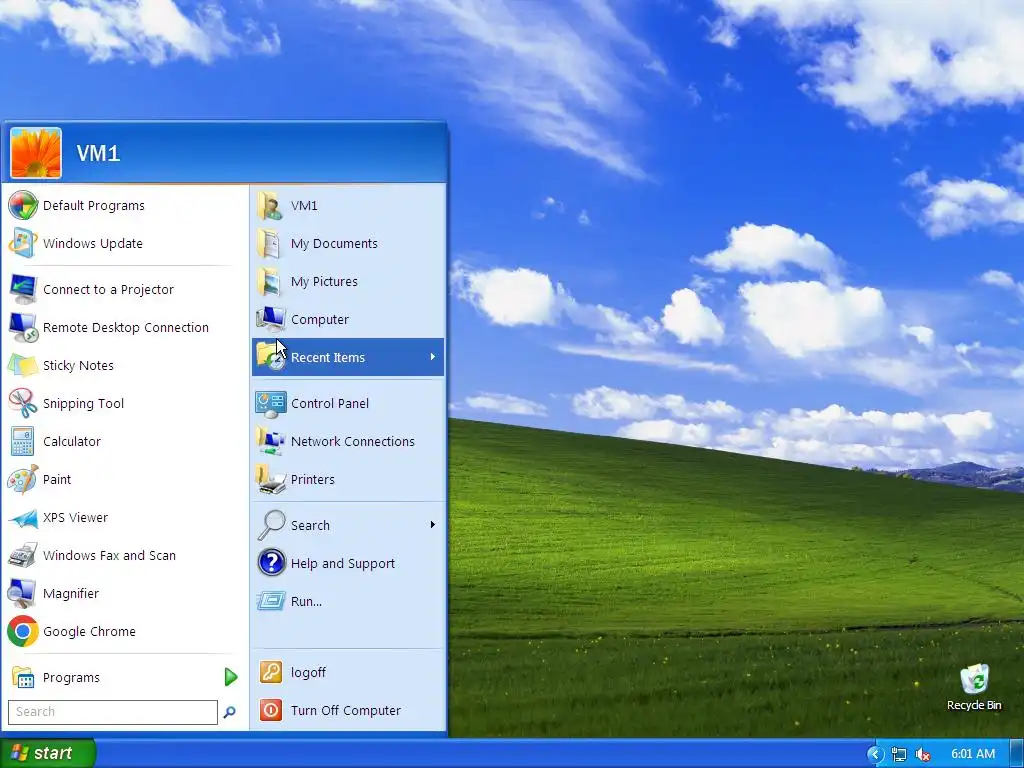Open Printers icon
Screen dimensions: 1024x768
[270, 479]
